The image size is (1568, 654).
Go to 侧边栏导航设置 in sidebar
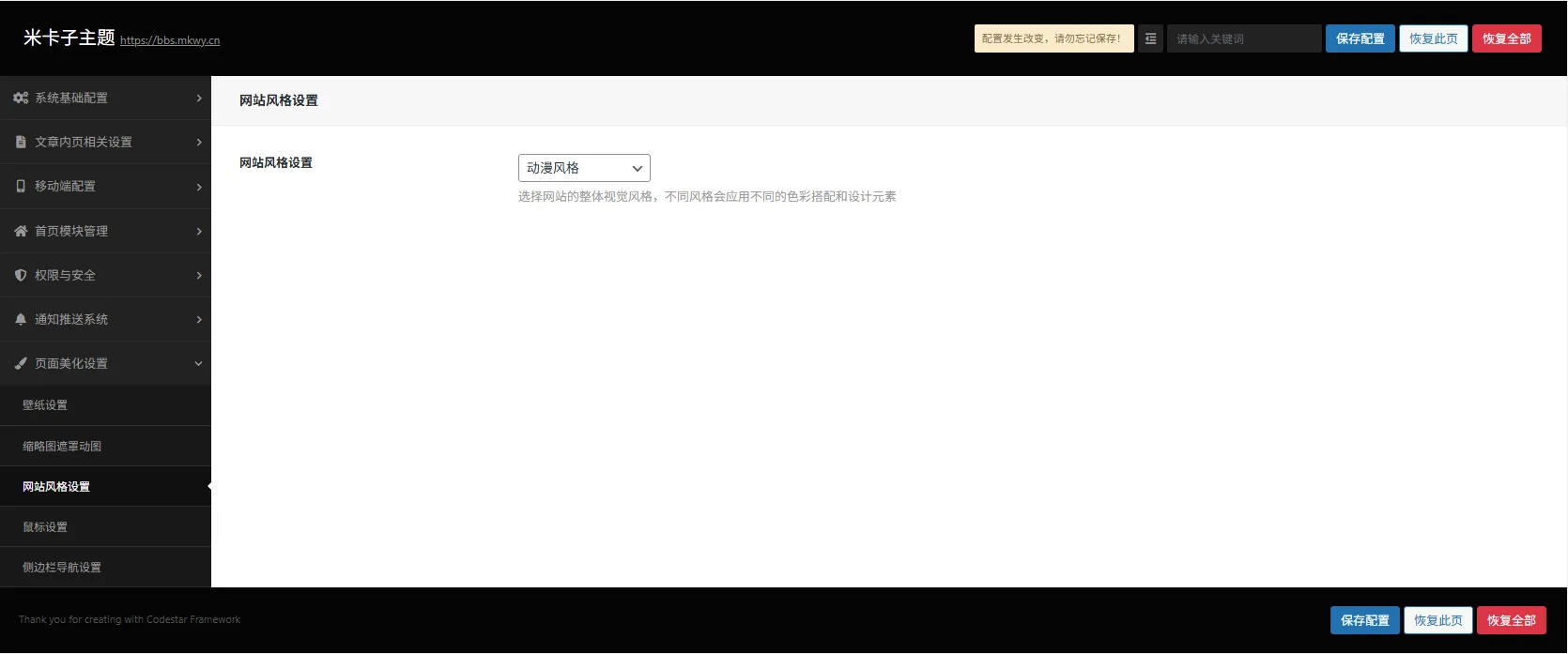coord(62,568)
